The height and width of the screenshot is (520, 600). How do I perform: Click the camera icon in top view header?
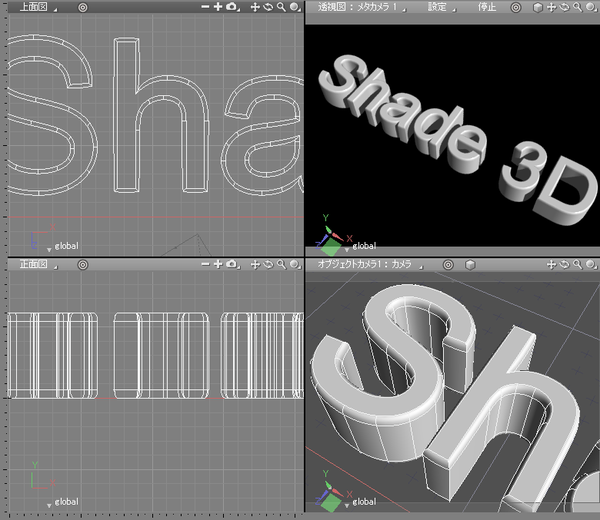coord(231,7)
